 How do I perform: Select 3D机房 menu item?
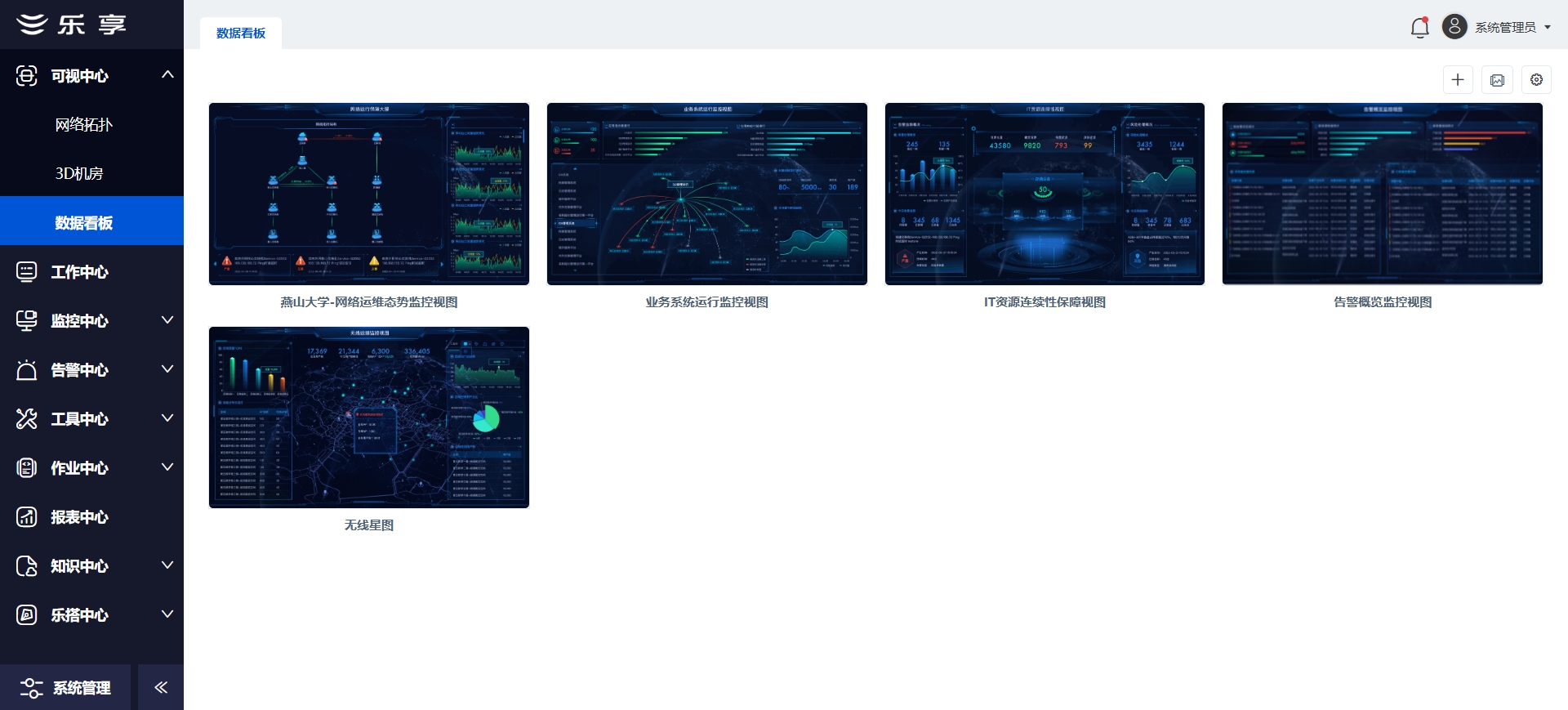tap(79, 174)
